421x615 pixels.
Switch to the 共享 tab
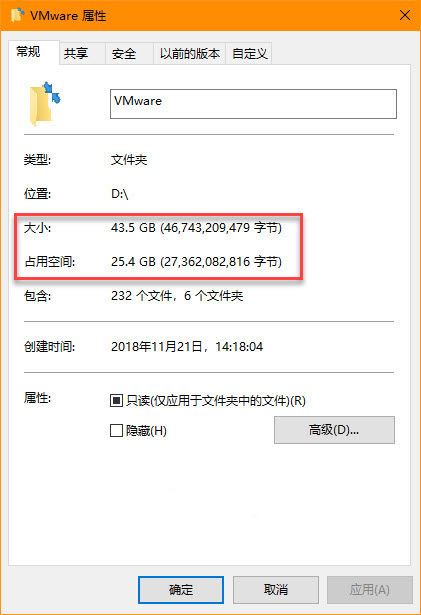coord(82,53)
